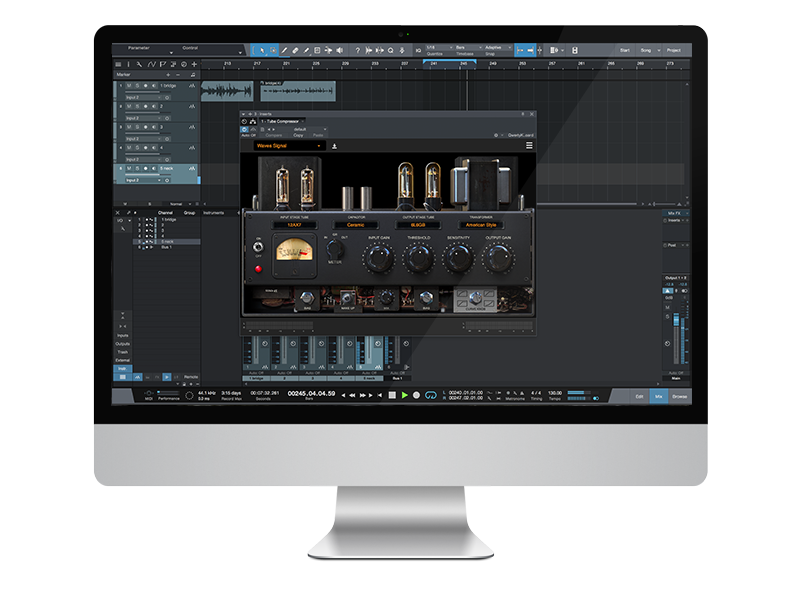Click the Record button in transport

click(416, 395)
